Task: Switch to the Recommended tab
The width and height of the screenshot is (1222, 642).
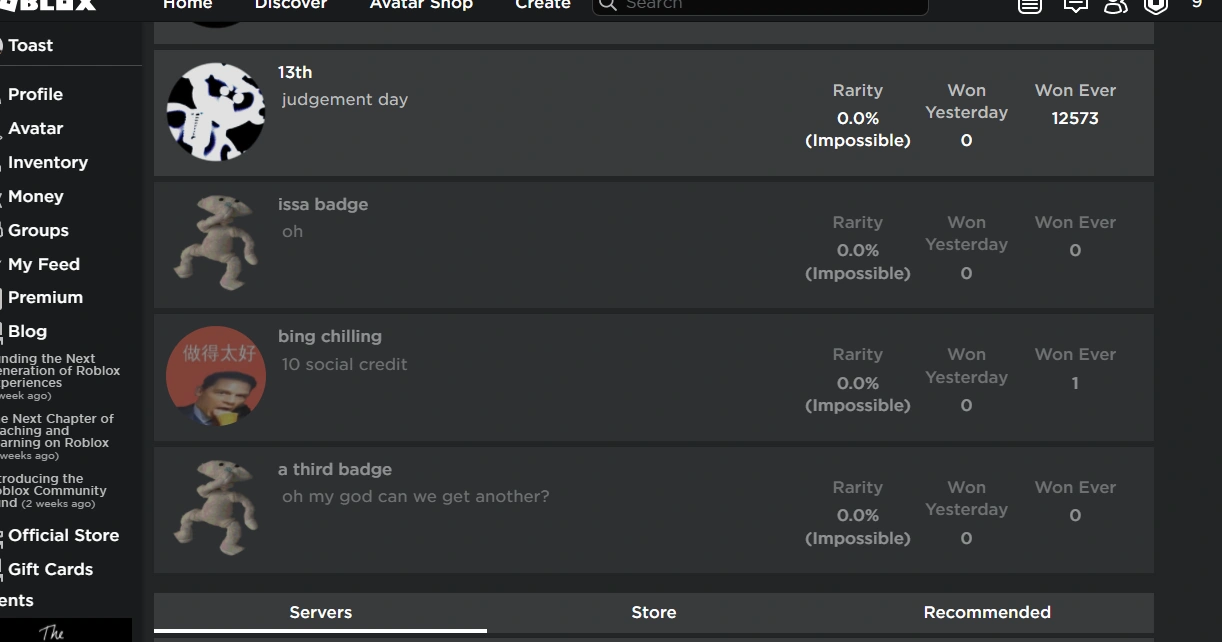Action: 987,612
